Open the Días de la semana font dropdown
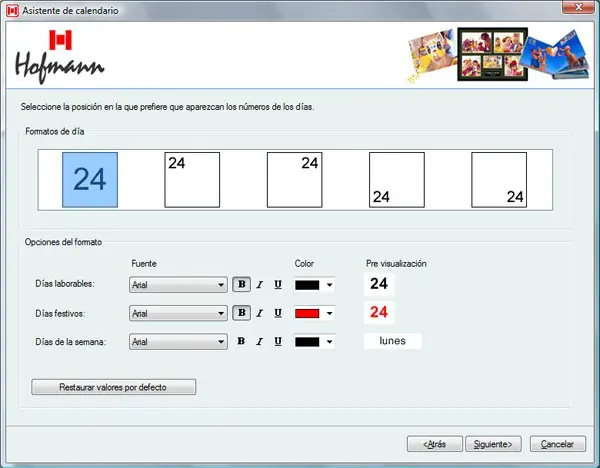This screenshot has height=468, width=600. [x=178, y=342]
